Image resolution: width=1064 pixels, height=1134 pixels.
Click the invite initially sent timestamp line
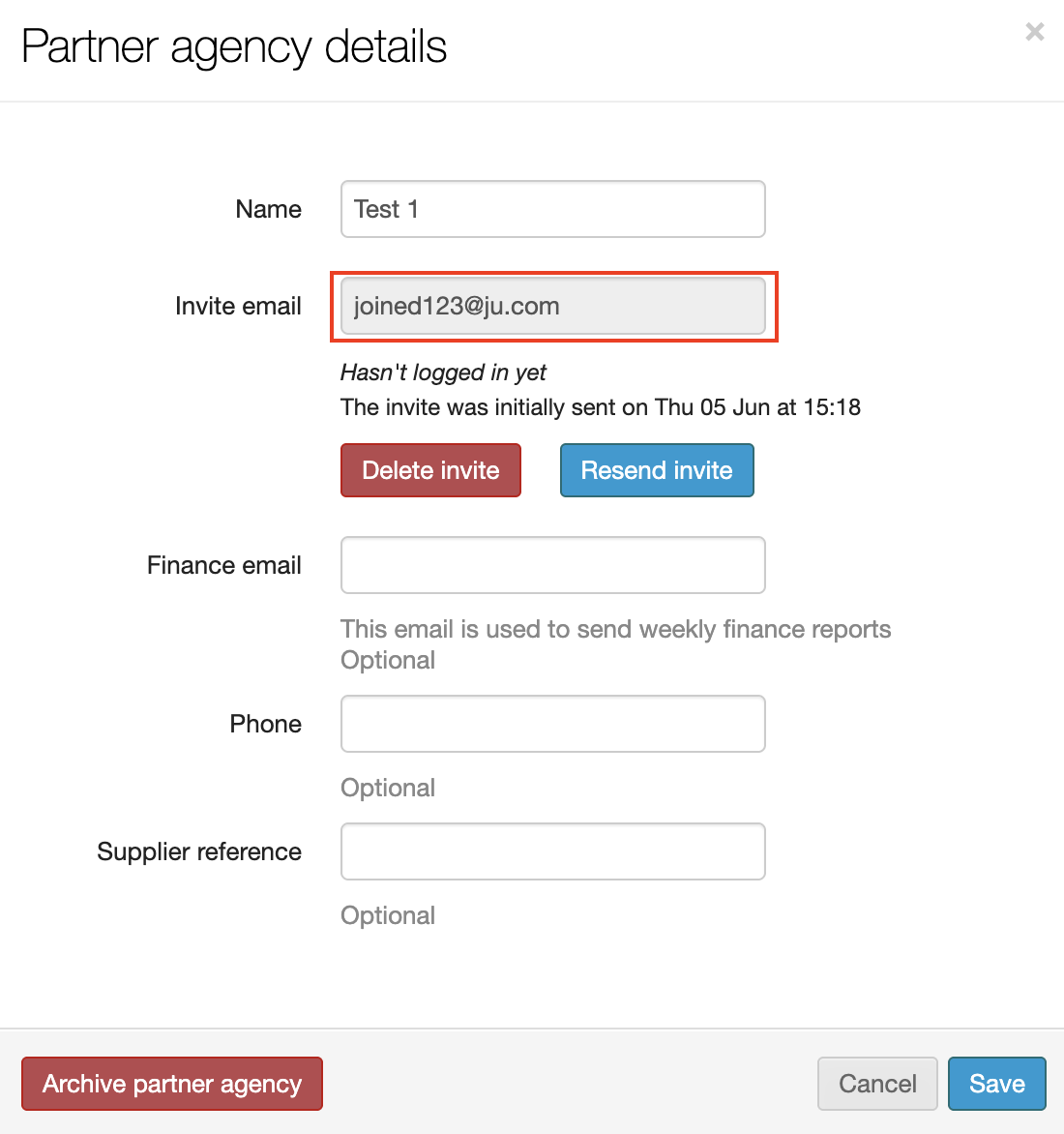600,407
